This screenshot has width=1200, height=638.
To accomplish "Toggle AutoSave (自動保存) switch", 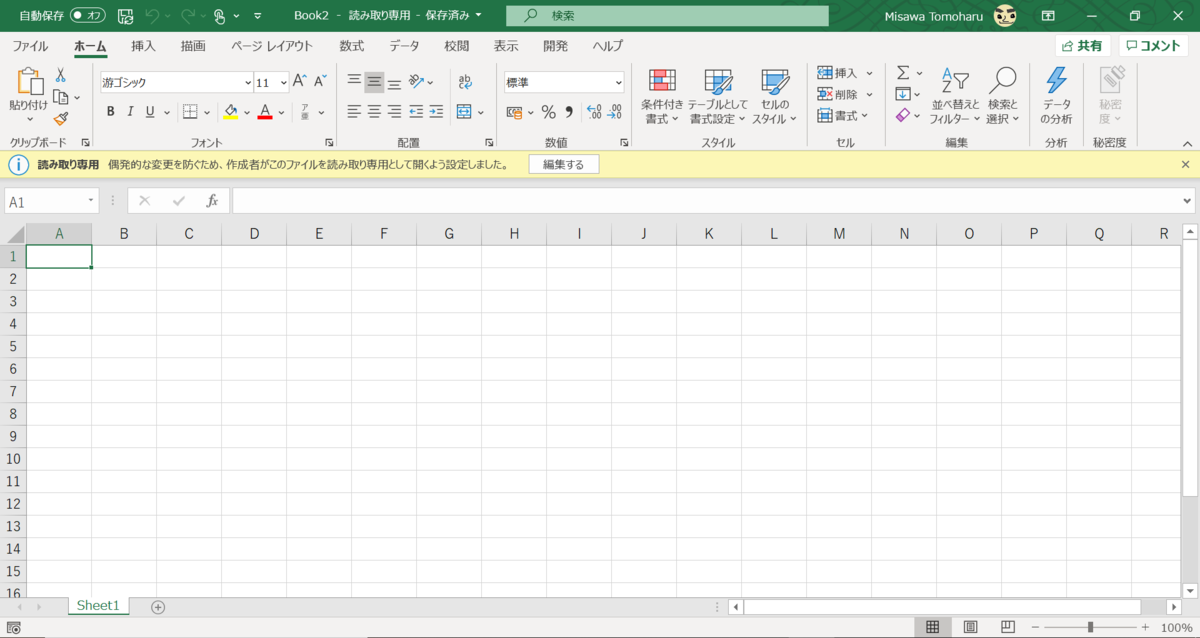I will click(88, 16).
